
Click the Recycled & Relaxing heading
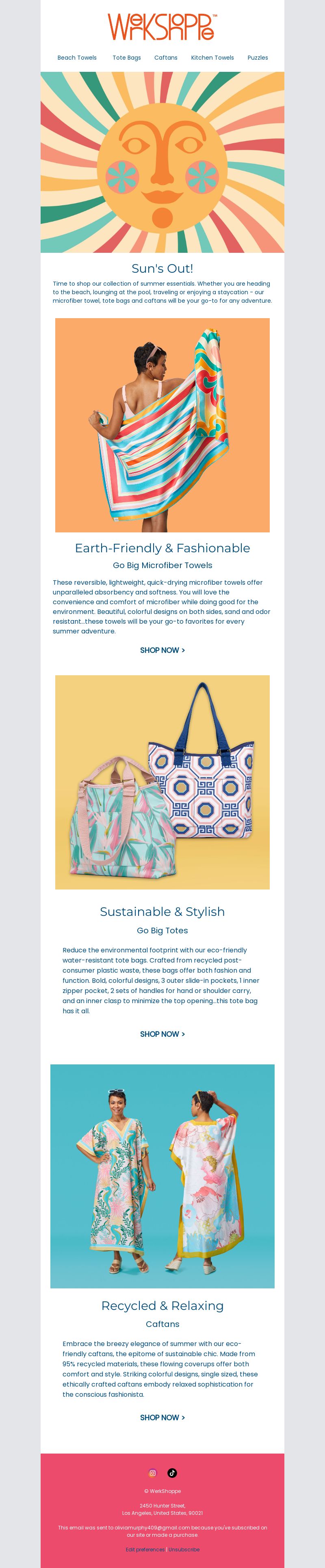pos(162,1306)
